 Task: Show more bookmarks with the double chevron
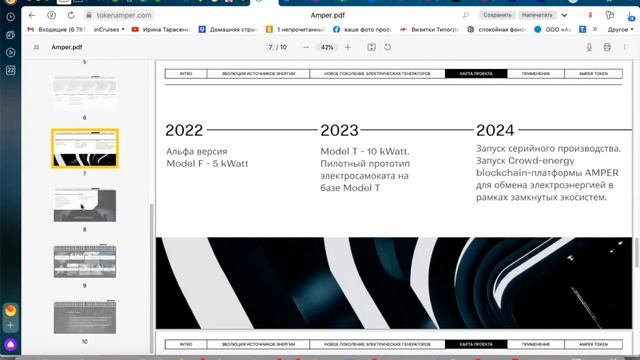(595, 29)
